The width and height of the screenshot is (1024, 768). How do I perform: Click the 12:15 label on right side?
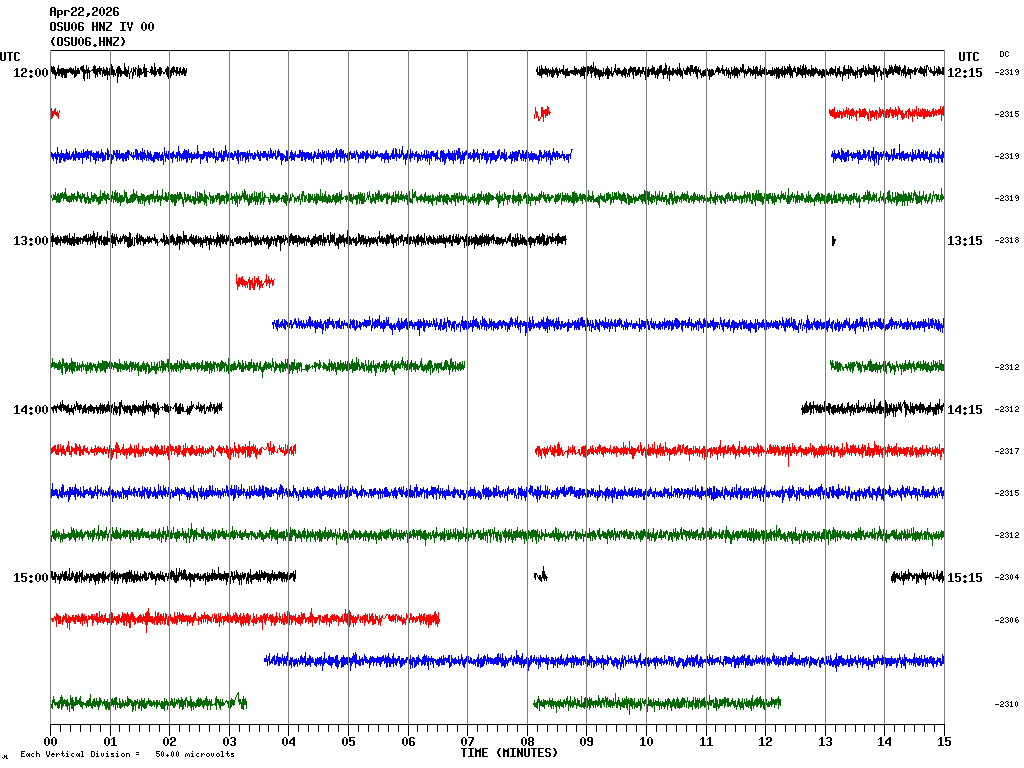[964, 73]
